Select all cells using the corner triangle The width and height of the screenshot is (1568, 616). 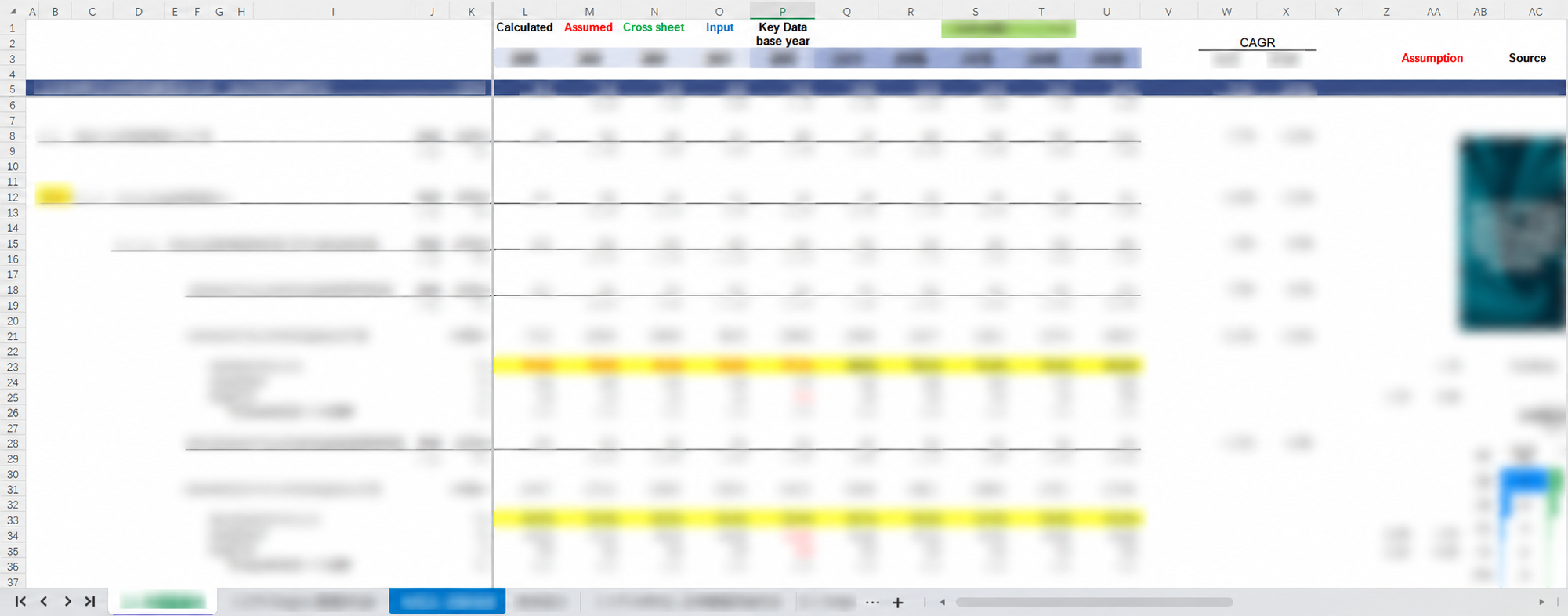[x=12, y=12]
